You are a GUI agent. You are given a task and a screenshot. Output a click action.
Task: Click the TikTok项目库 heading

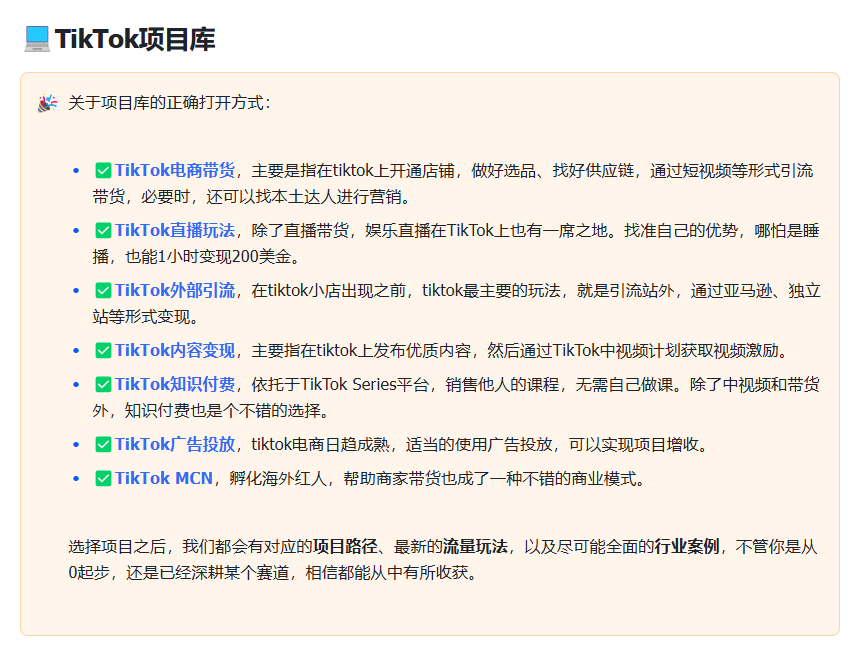[135, 39]
